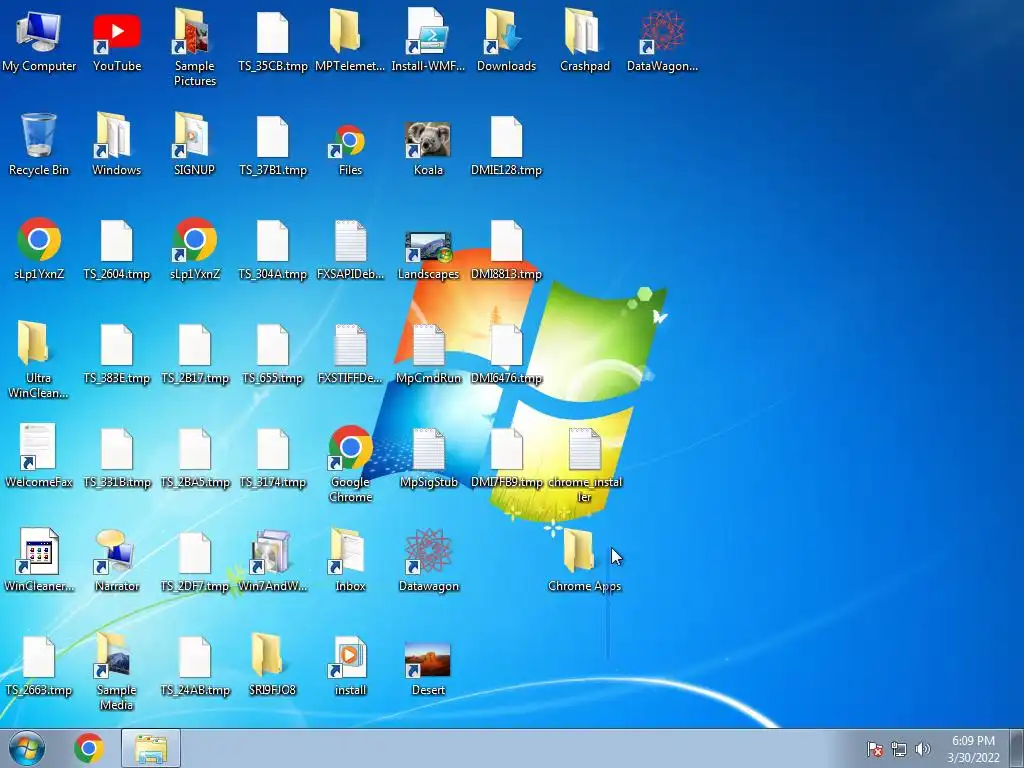The height and width of the screenshot is (768, 1024).
Task: Select the TS_3174.tmp file icon
Action: click(x=272, y=449)
